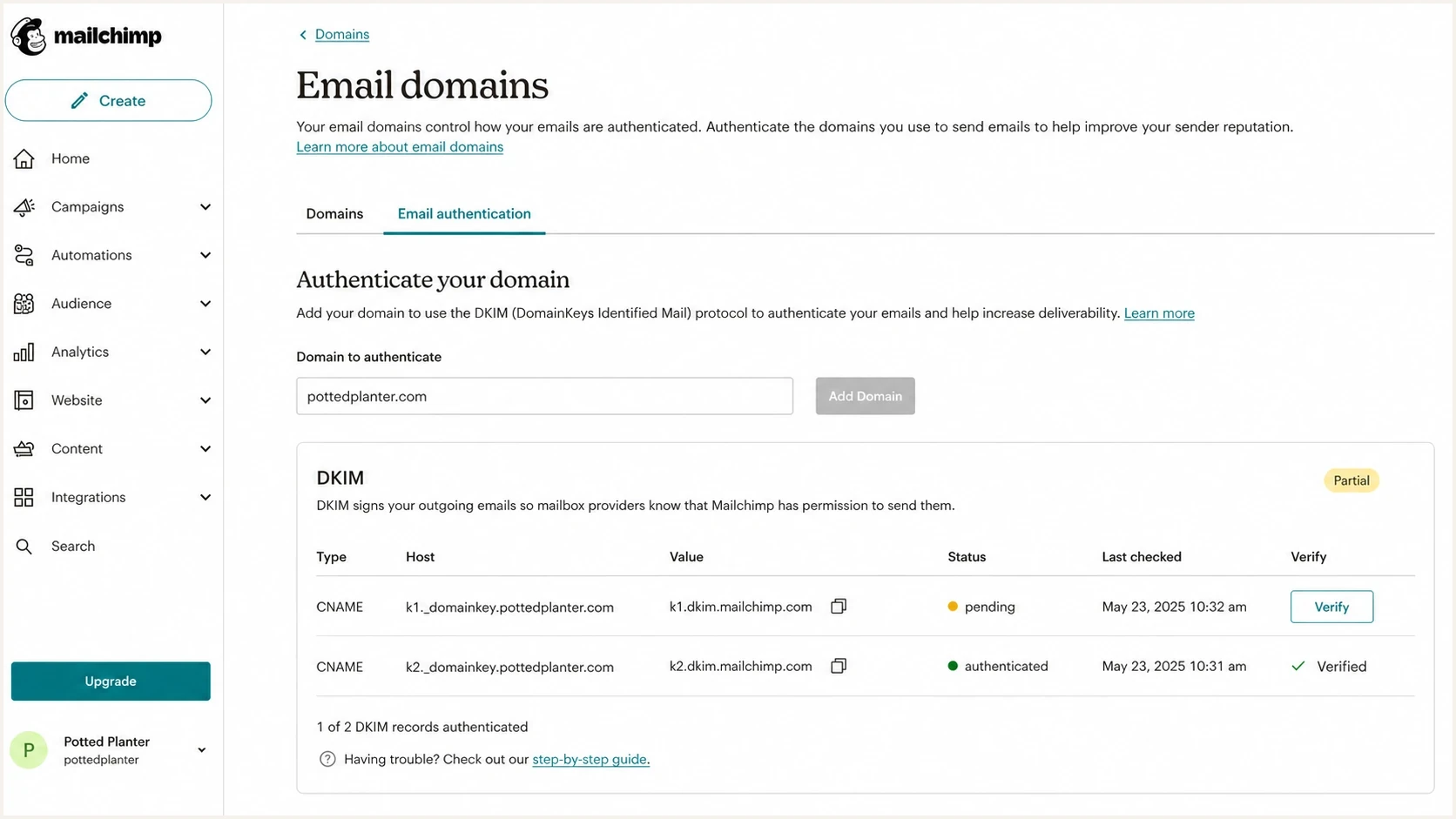The height and width of the screenshot is (819, 1456).
Task: Select the Email authentication tab
Action: click(x=464, y=214)
